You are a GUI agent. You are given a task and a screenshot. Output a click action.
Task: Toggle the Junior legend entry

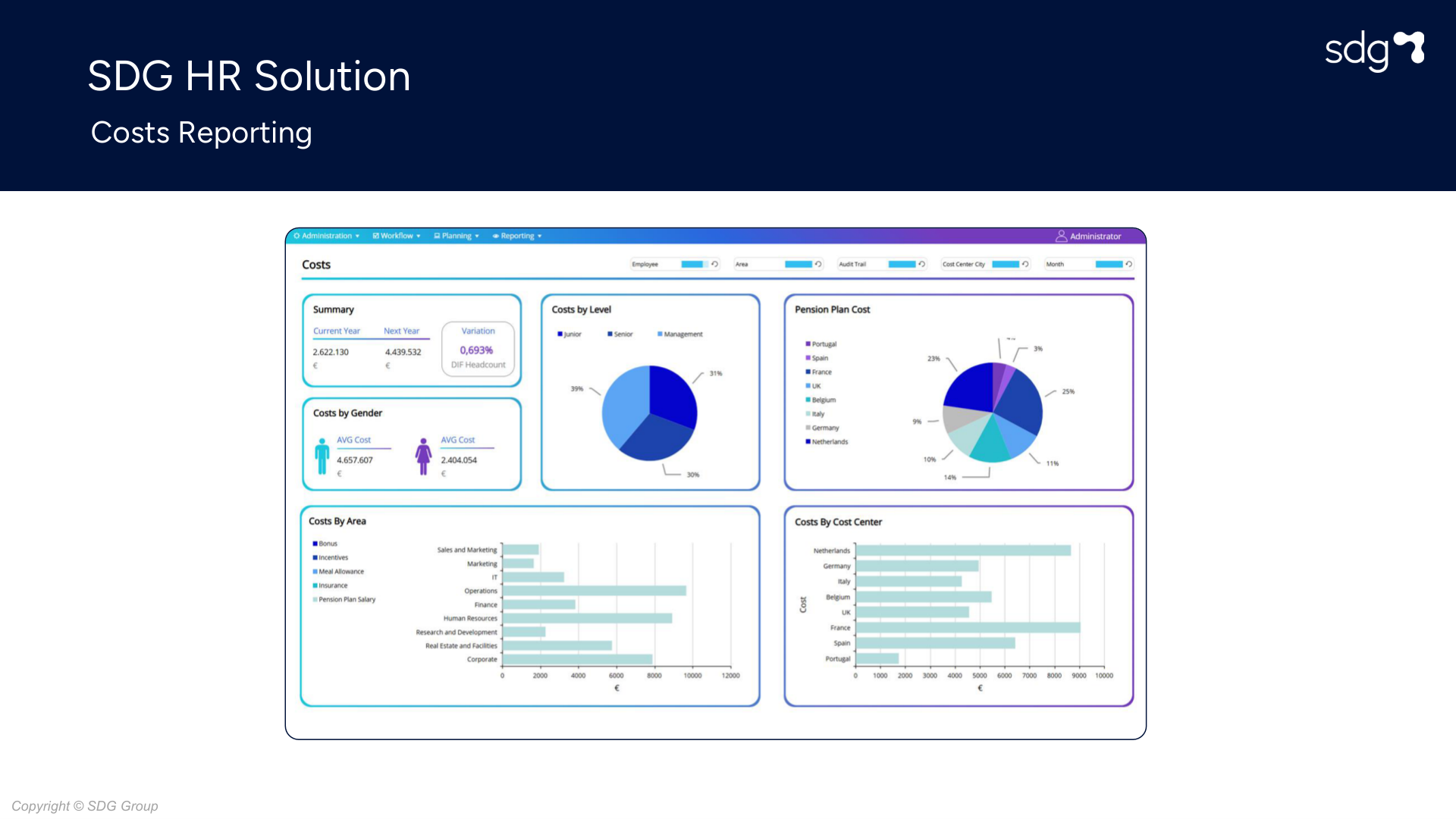pos(570,334)
